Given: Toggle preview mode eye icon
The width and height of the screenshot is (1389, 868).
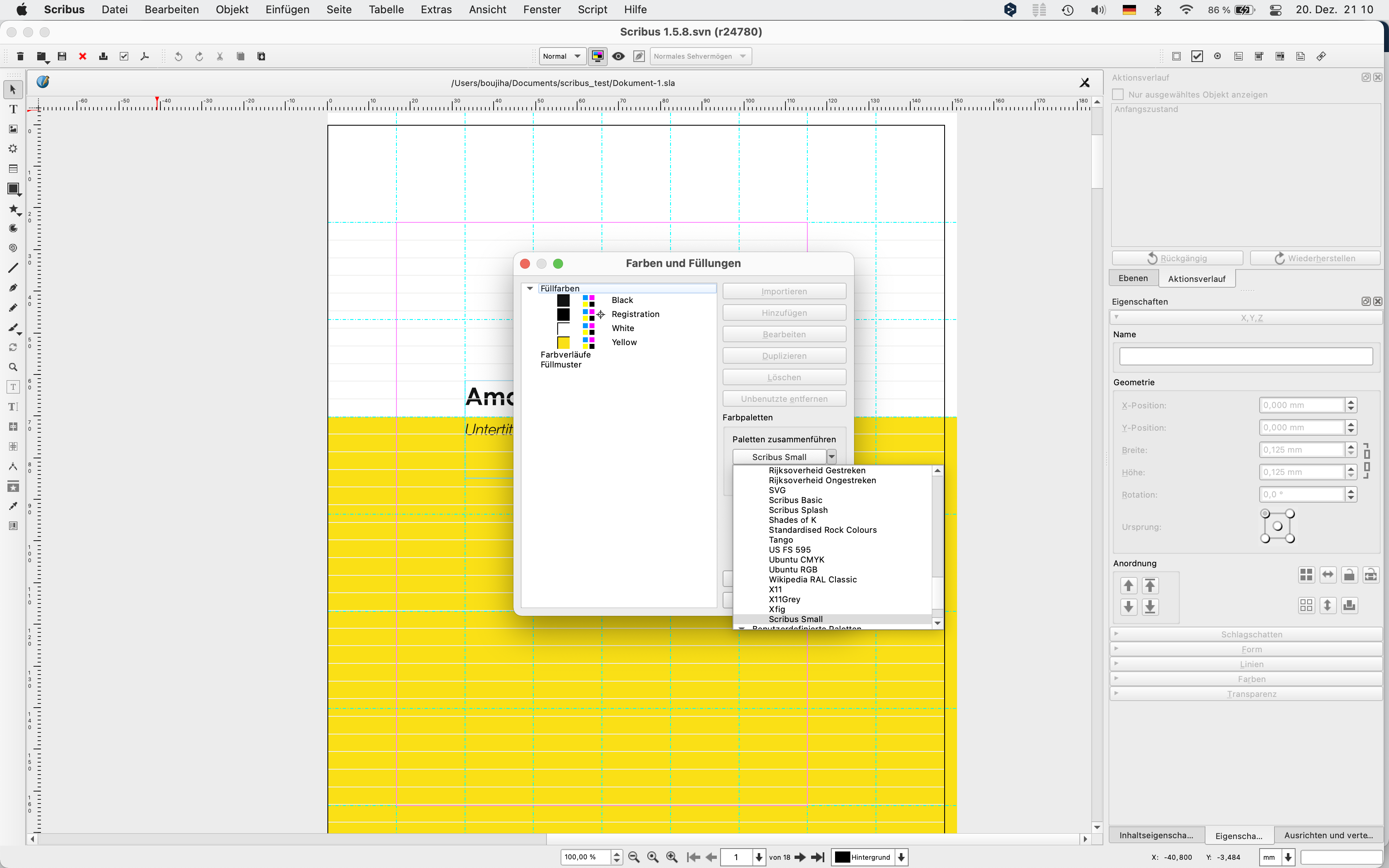Looking at the screenshot, I should [x=618, y=56].
